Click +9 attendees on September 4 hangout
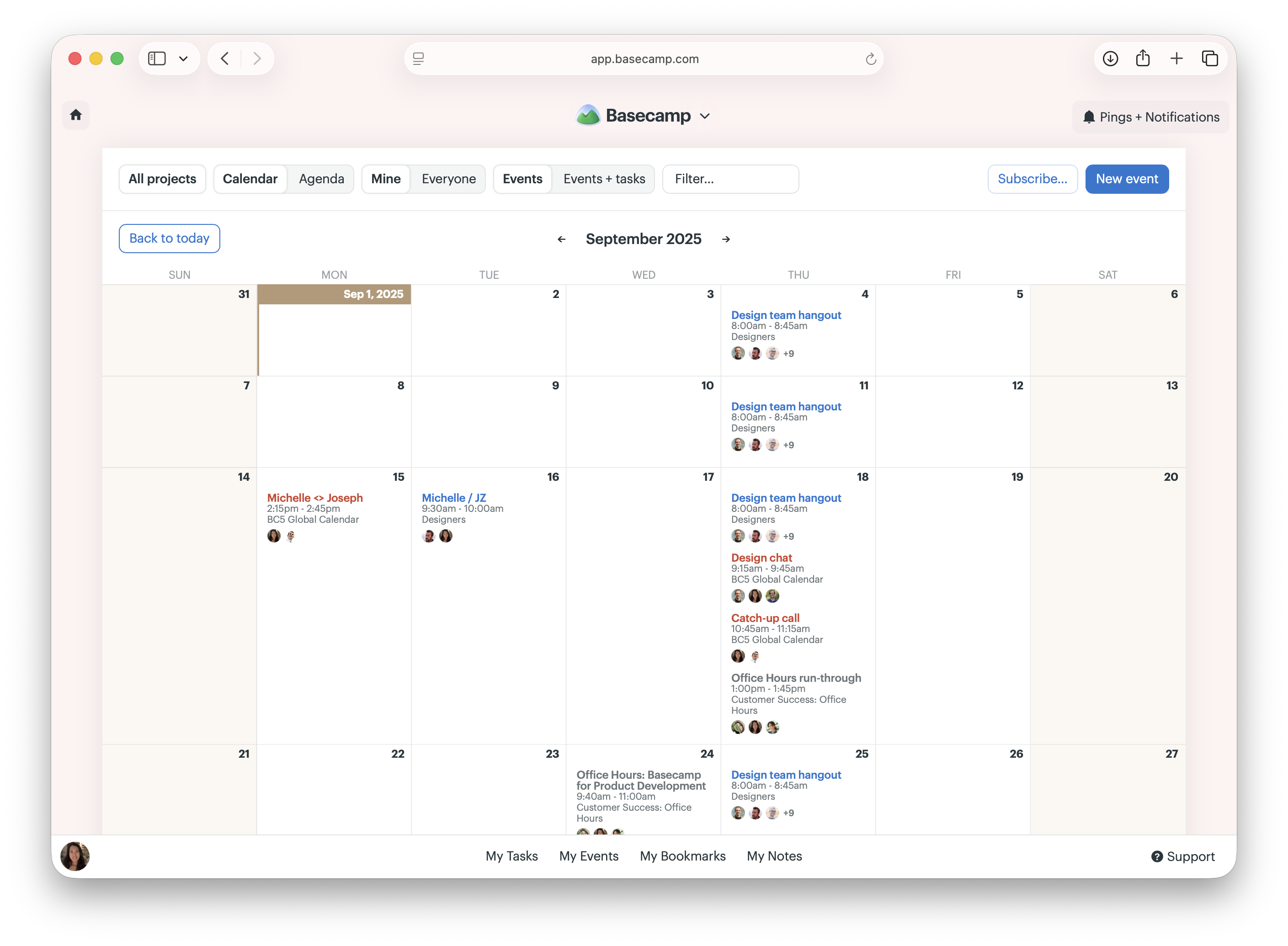The width and height of the screenshot is (1288, 946). click(x=788, y=354)
